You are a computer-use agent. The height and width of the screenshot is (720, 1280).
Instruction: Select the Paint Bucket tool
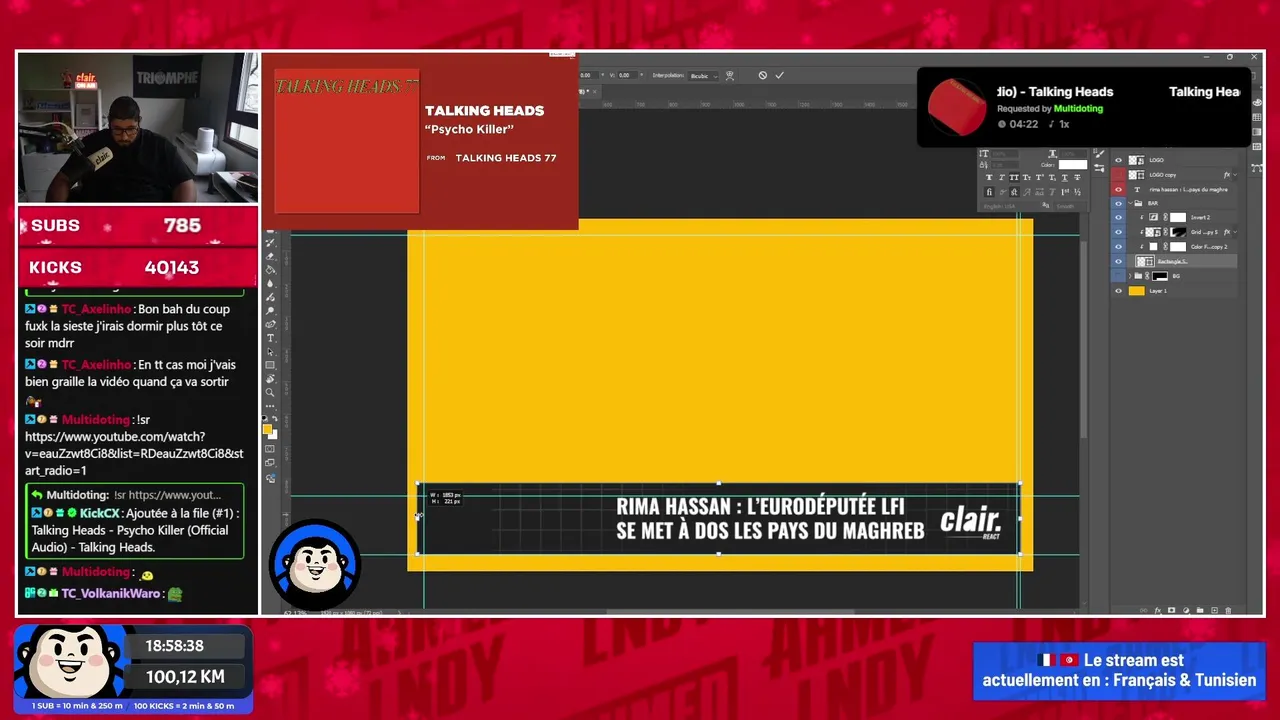pos(270,270)
